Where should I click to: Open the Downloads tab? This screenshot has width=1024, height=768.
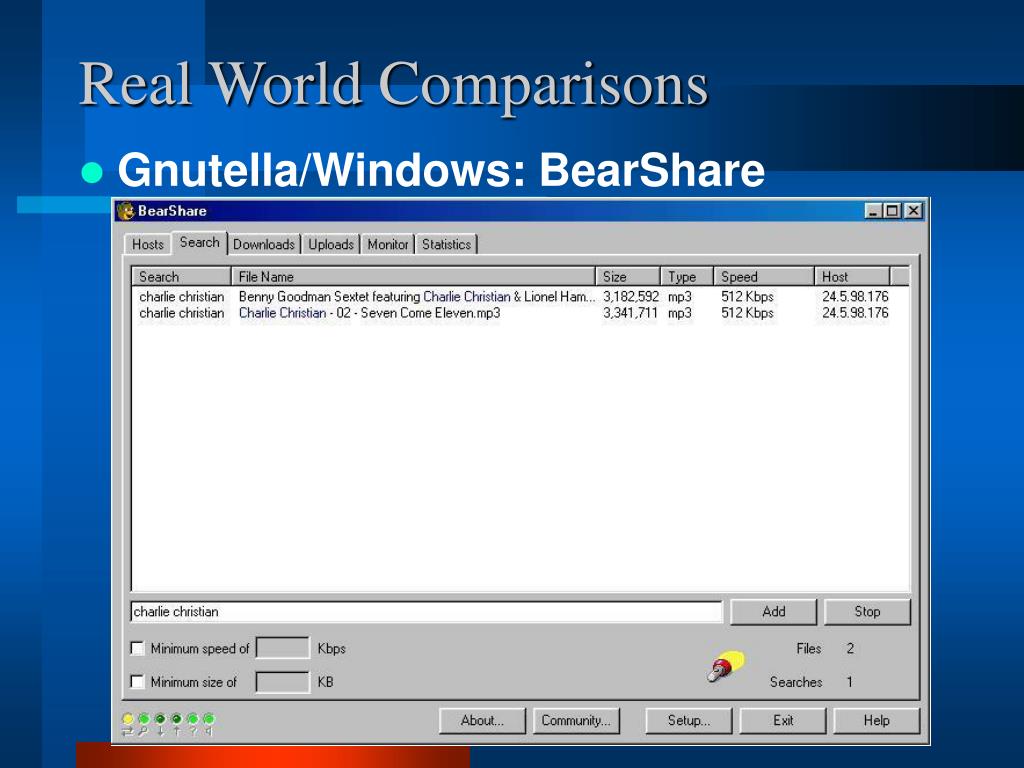pyautogui.click(x=264, y=244)
